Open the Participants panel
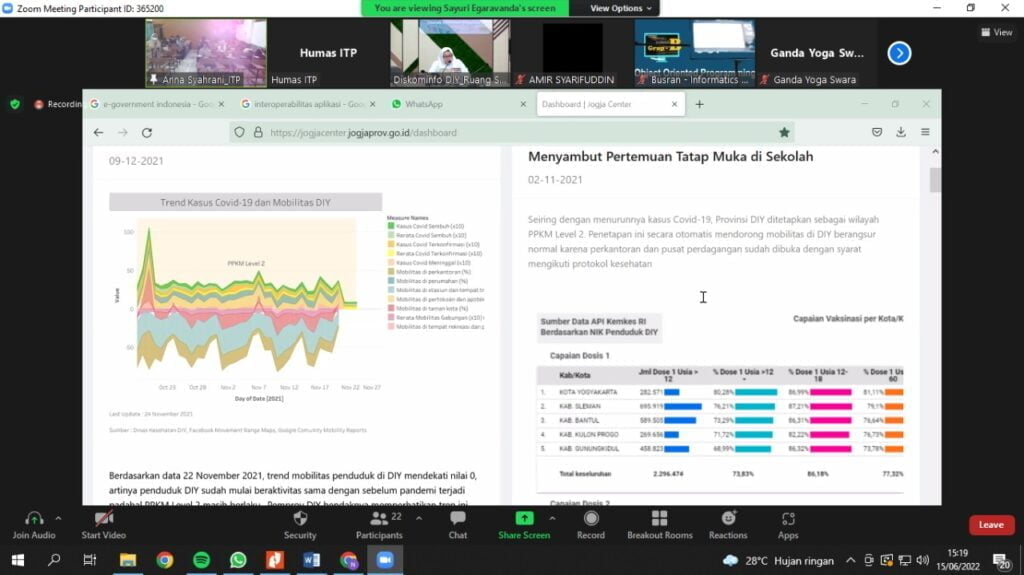The height and width of the screenshot is (575, 1024). coord(379,519)
